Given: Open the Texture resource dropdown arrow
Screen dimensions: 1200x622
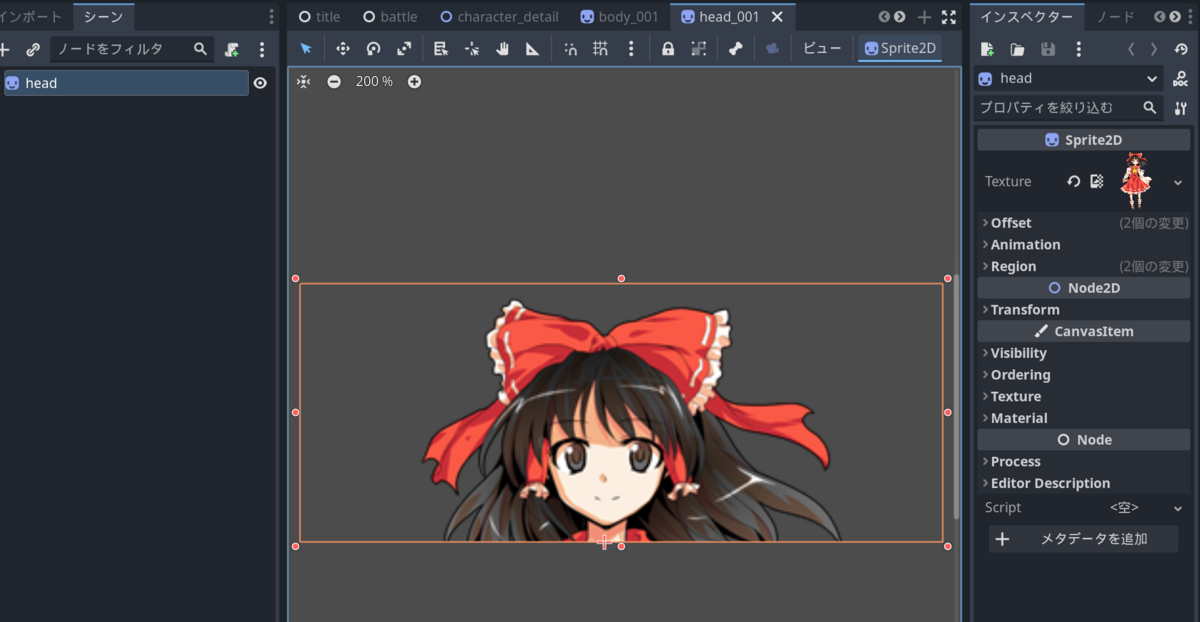Looking at the screenshot, I should (x=1177, y=182).
